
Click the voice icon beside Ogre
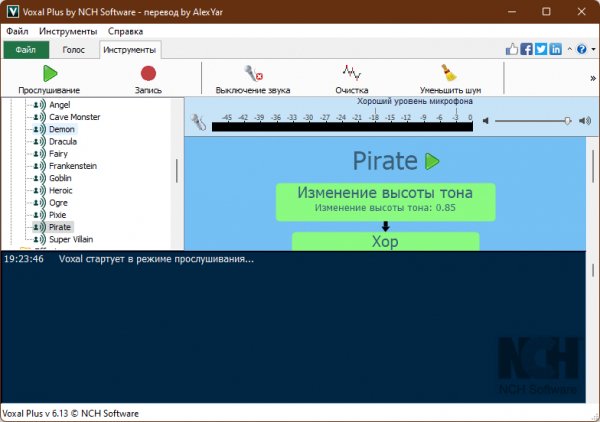39,203
